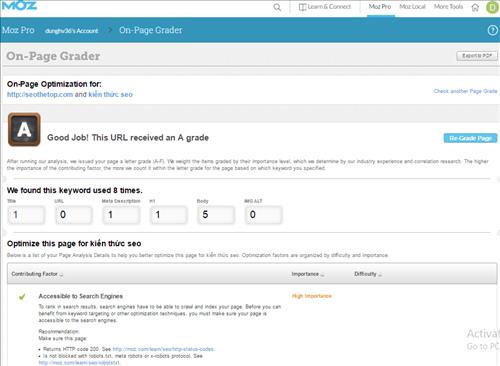Sort by Difficulty column

pyautogui.click(x=368, y=274)
